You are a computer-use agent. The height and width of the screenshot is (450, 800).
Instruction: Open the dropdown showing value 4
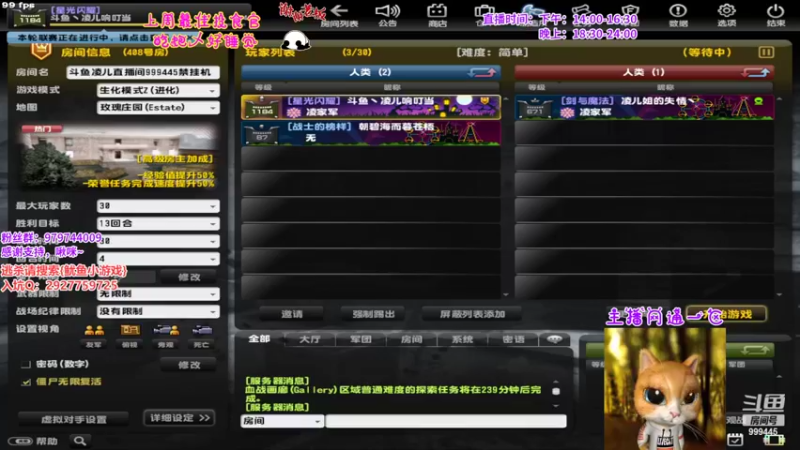click(158, 259)
